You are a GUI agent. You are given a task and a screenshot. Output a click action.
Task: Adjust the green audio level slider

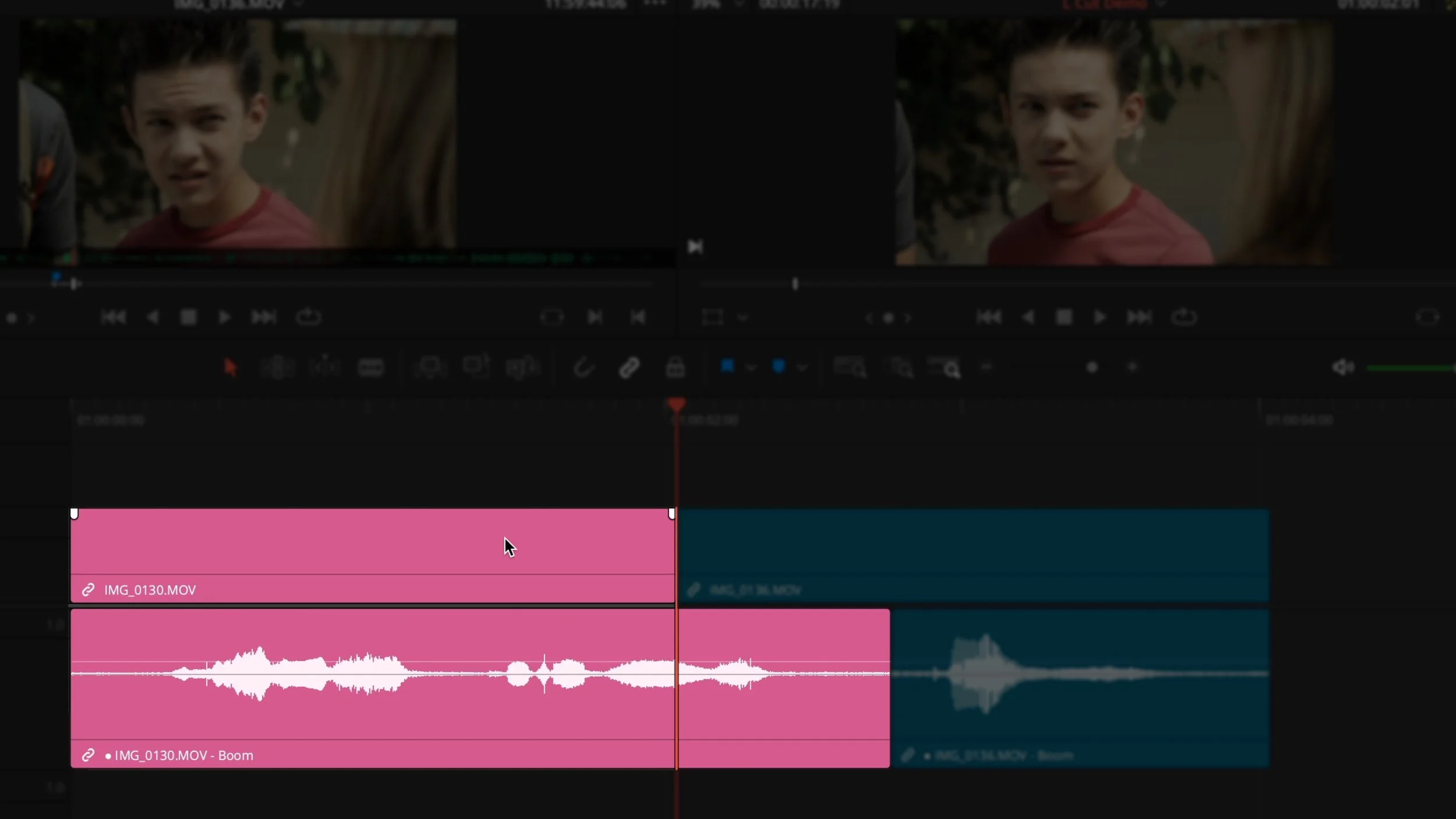1409,367
